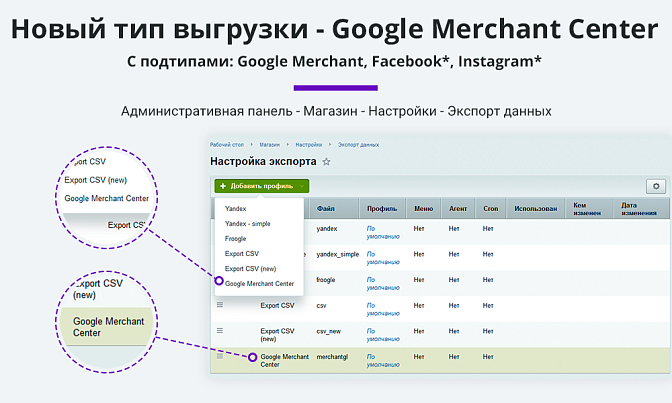The image size is (672, 403).
Task: Open the gear settings button of the table
Action: click(656, 186)
